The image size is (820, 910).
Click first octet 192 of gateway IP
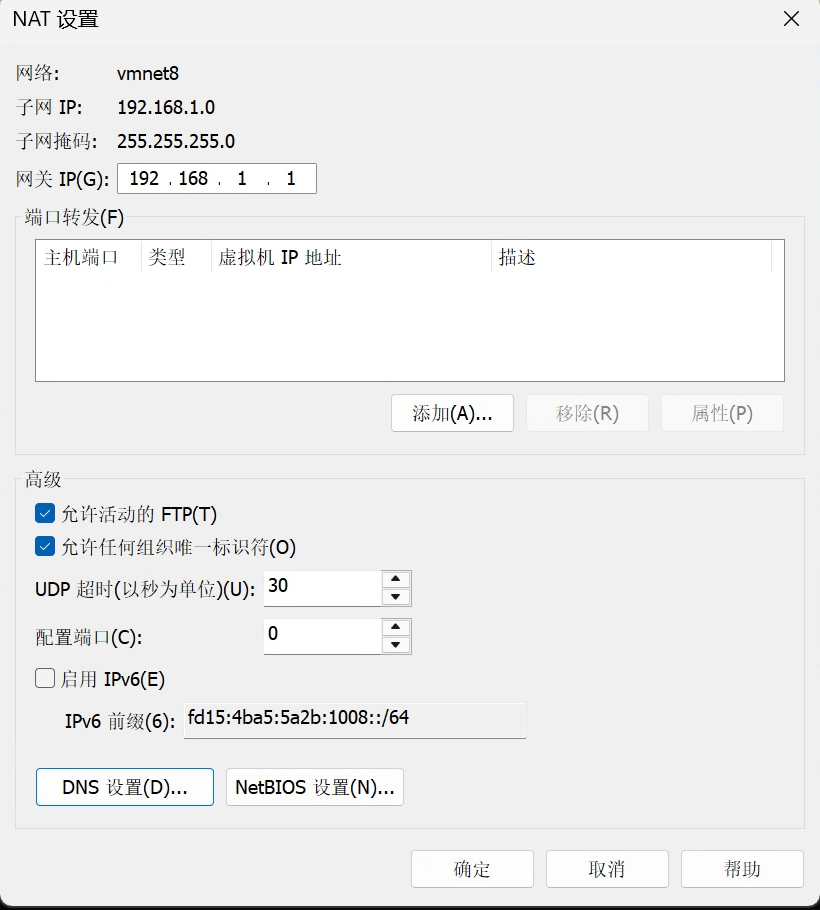(144, 178)
